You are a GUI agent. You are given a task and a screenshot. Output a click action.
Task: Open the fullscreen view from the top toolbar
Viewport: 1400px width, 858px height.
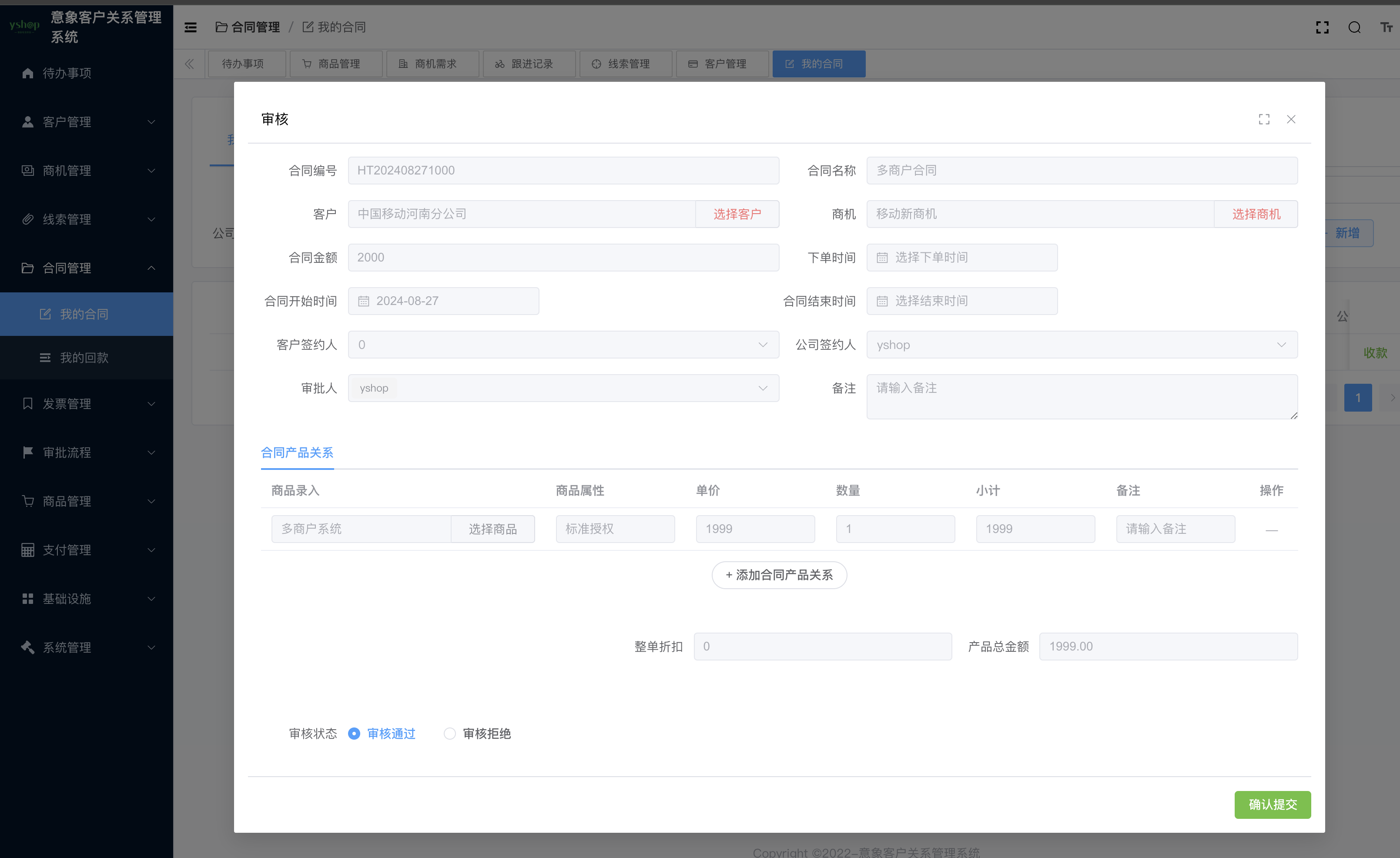[1322, 27]
